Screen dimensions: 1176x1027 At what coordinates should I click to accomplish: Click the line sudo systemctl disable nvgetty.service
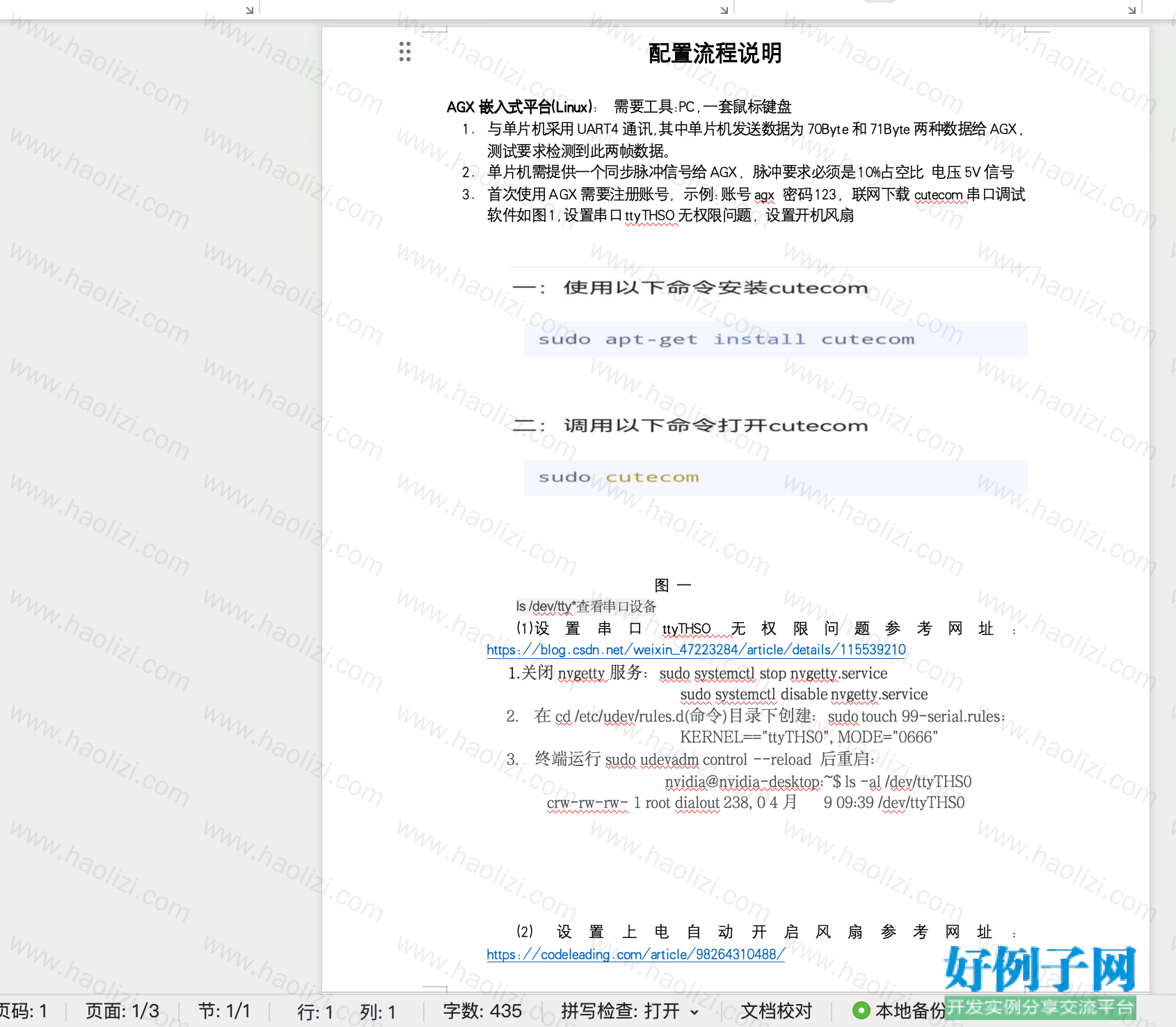coord(804,694)
